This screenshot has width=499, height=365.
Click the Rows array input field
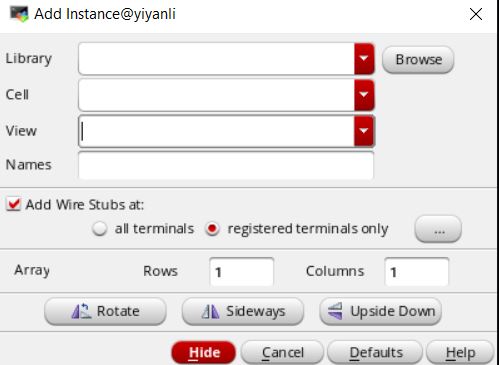click(242, 272)
